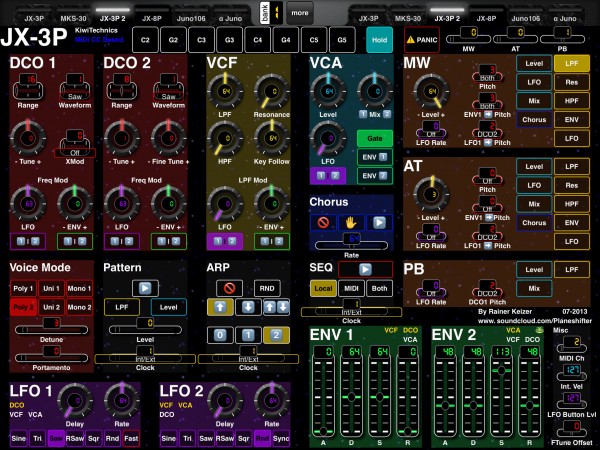Select Mono 2 voice mode

pos(80,307)
